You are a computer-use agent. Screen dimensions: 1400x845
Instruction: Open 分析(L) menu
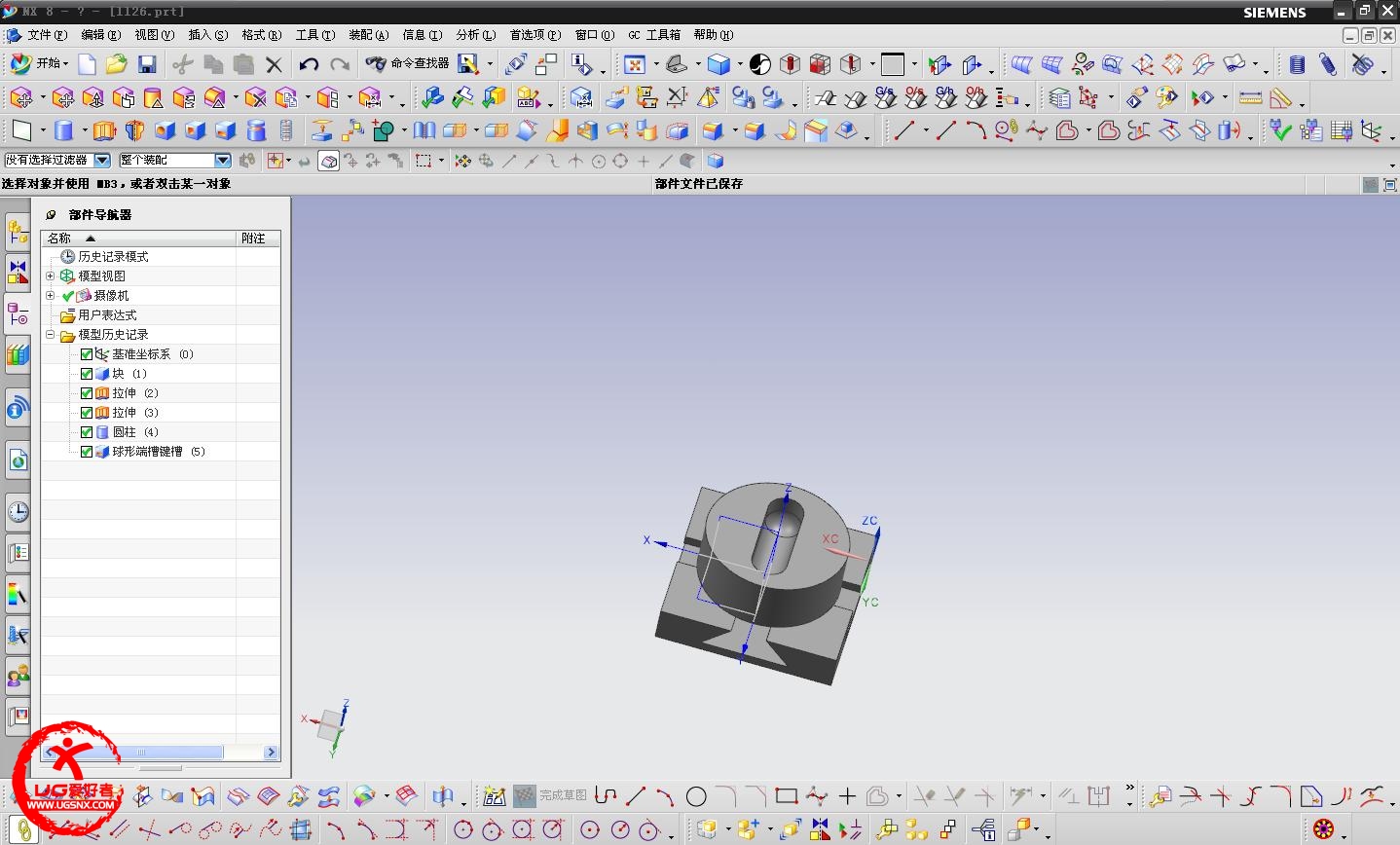476,35
